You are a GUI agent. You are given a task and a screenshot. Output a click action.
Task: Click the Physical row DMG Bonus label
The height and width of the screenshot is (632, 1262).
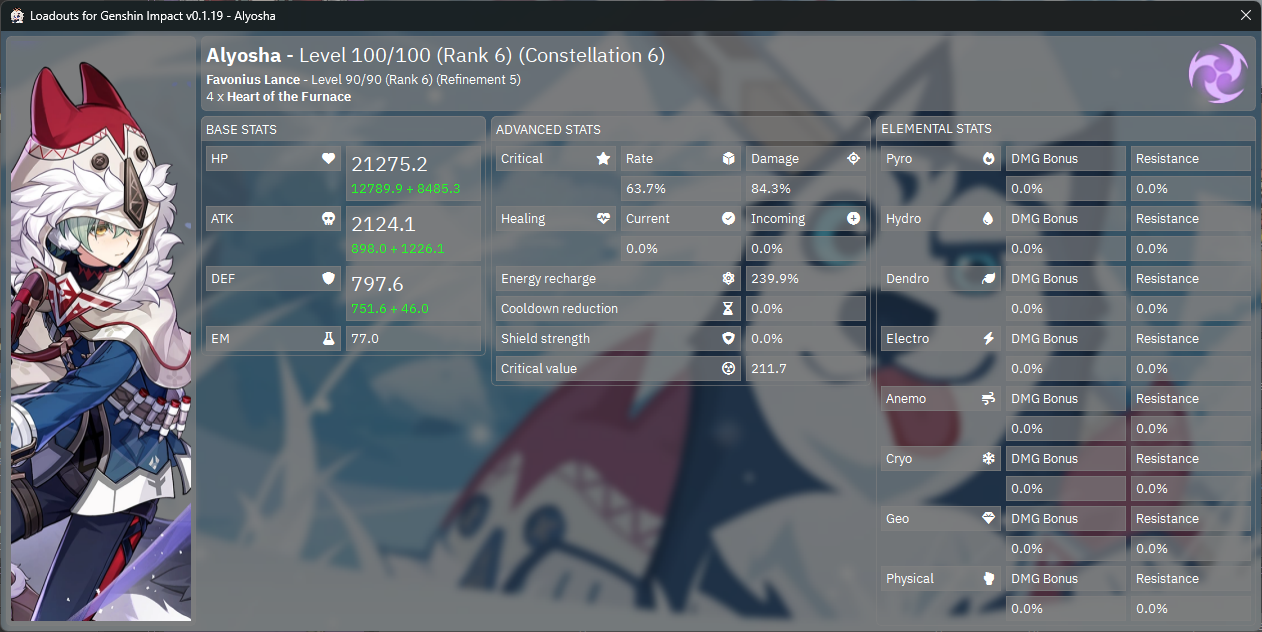point(1066,579)
